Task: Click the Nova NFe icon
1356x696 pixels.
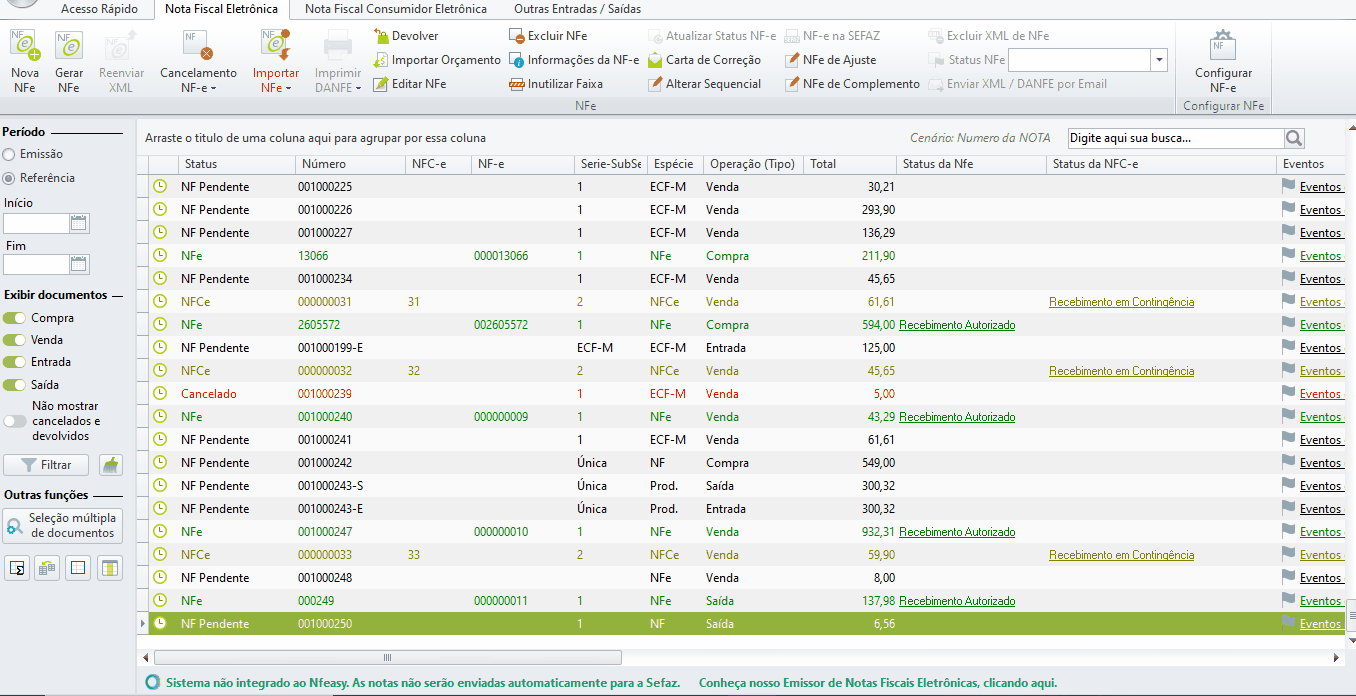Action: 24,47
